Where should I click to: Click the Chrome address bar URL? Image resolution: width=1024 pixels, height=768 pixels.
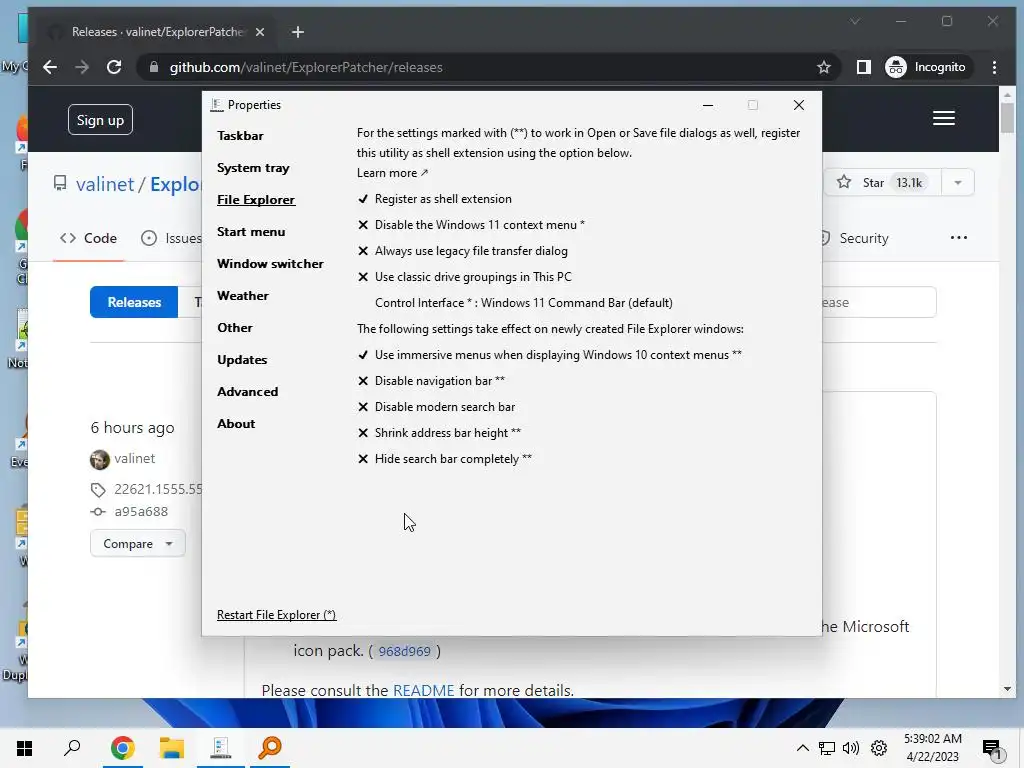coord(306,67)
